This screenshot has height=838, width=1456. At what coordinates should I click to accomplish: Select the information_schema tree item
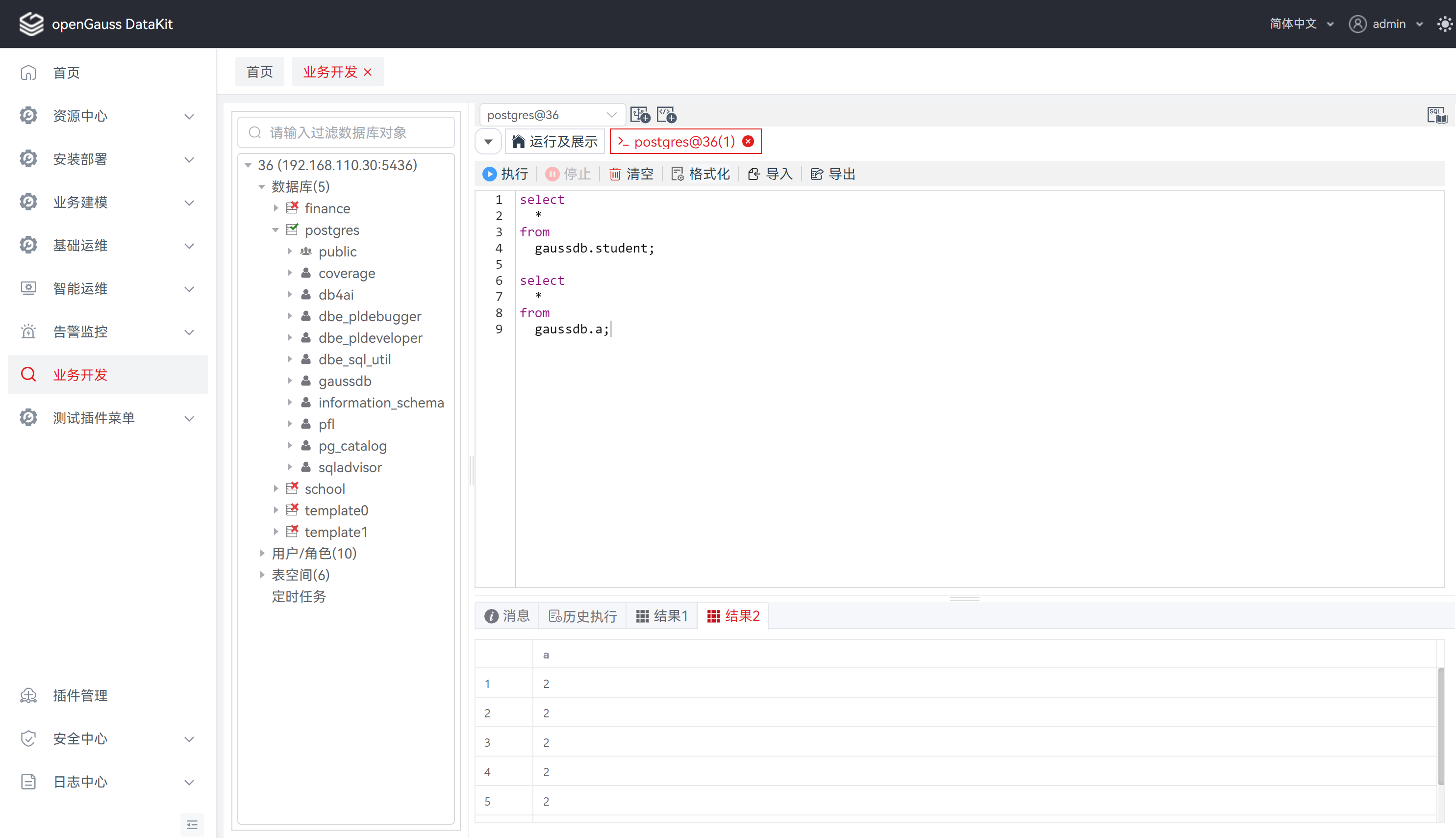pos(381,402)
